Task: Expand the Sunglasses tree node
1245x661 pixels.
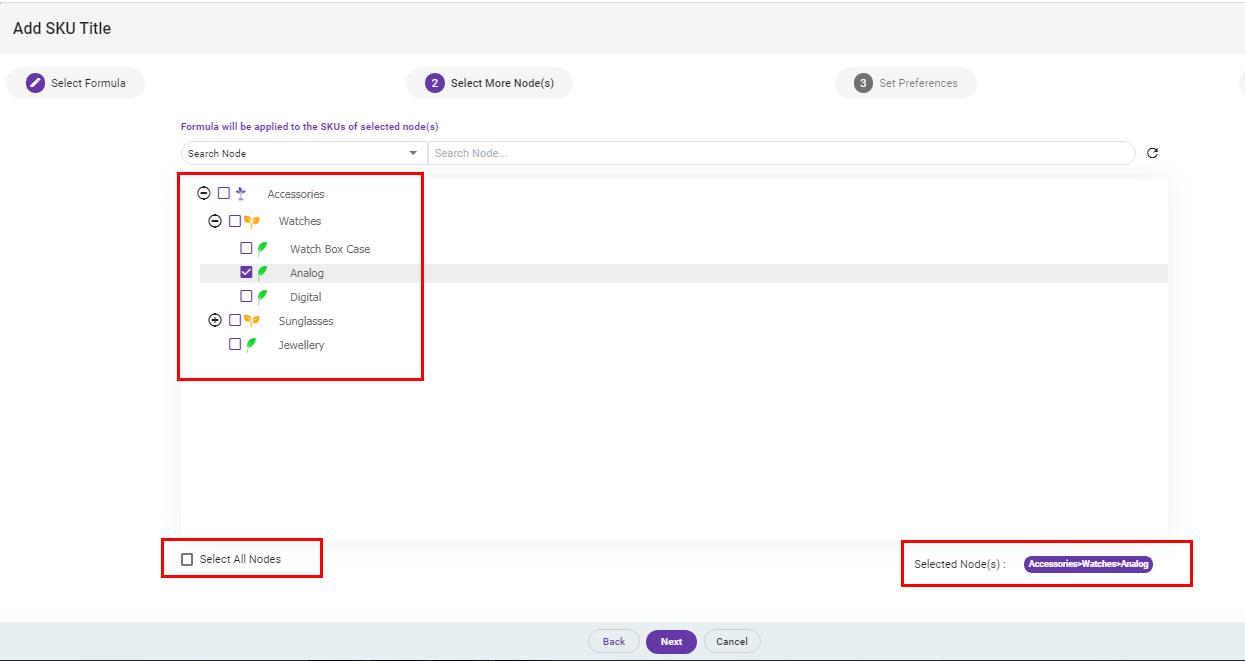Action: 214,320
